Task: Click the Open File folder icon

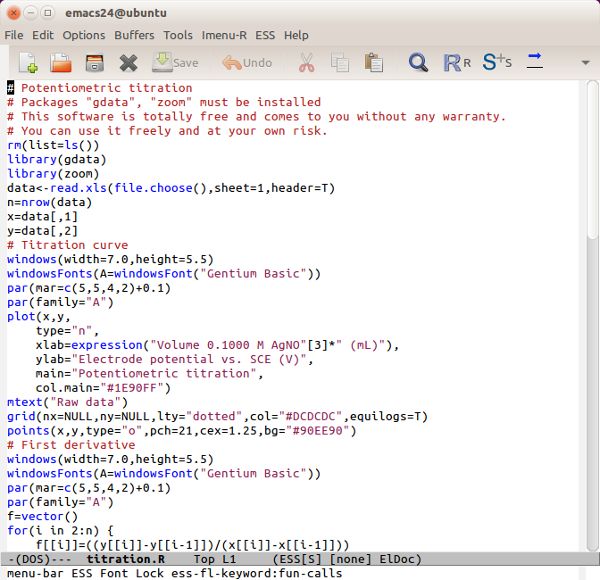Action: [61, 63]
